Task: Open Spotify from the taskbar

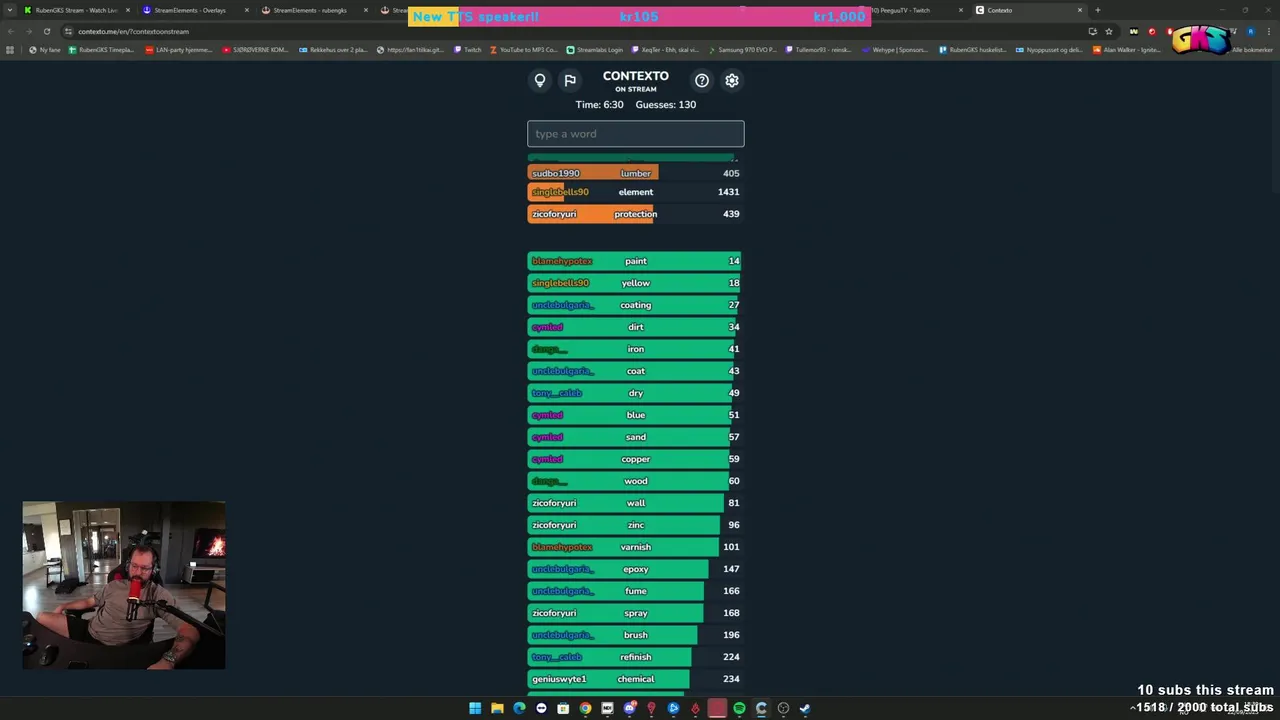Action: (x=739, y=708)
